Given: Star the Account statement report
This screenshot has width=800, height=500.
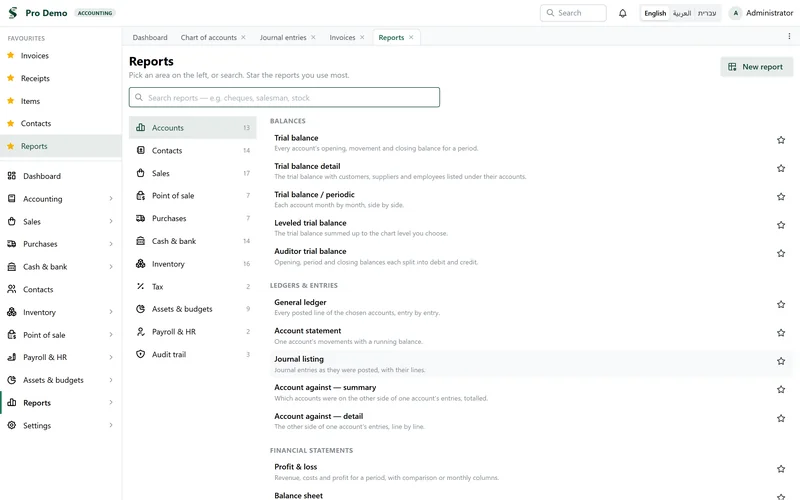Looking at the screenshot, I should [781, 333].
